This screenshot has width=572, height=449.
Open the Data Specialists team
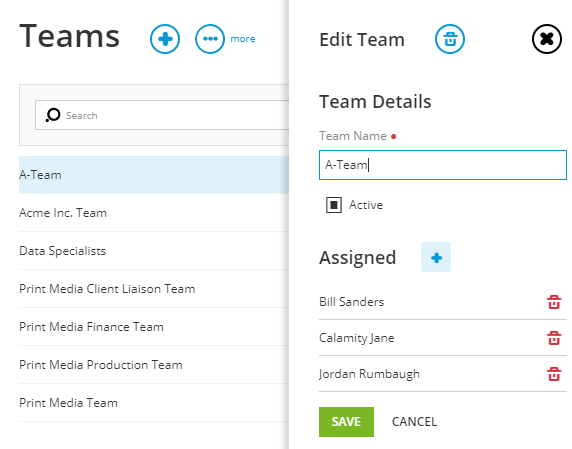pos(154,251)
